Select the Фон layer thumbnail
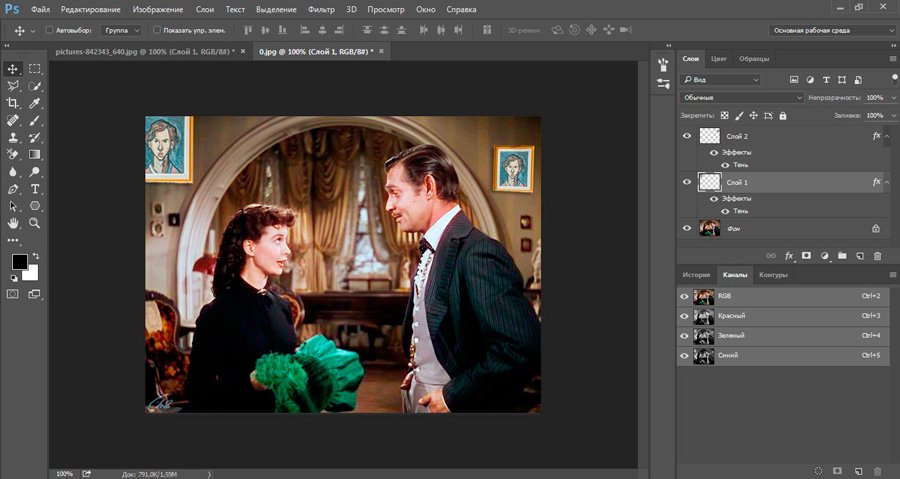This screenshot has height=479, width=900. [x=709, y=228]
